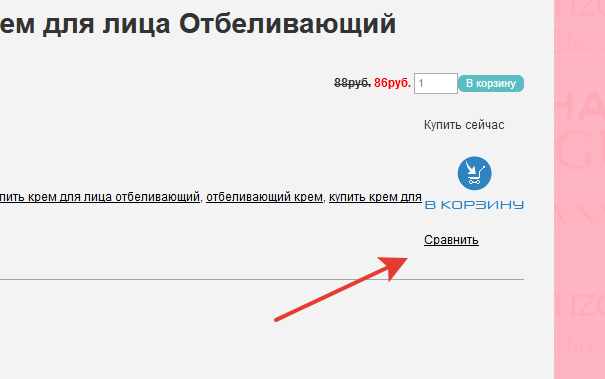This screenshot has width=605, height=379.
Task: Select the crossed-out old price '88руб.'
Action: (352, 83)
